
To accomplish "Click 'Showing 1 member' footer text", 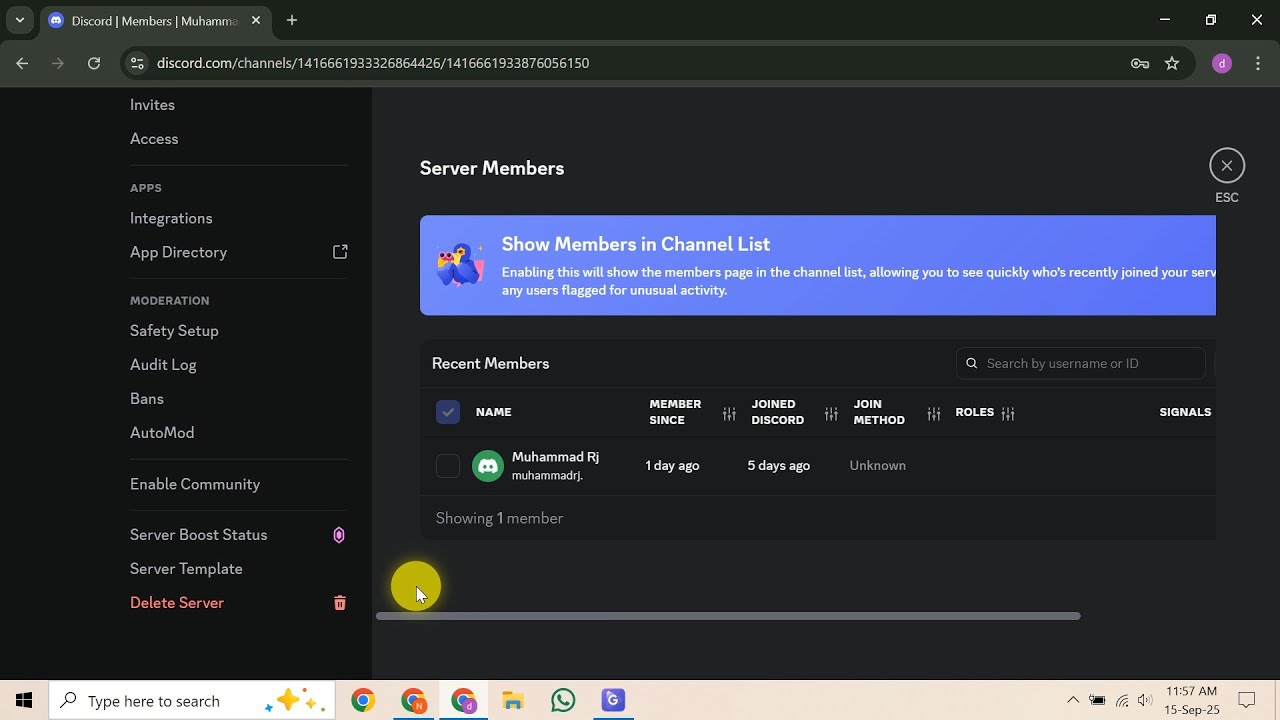I will (x=499, y=518).
